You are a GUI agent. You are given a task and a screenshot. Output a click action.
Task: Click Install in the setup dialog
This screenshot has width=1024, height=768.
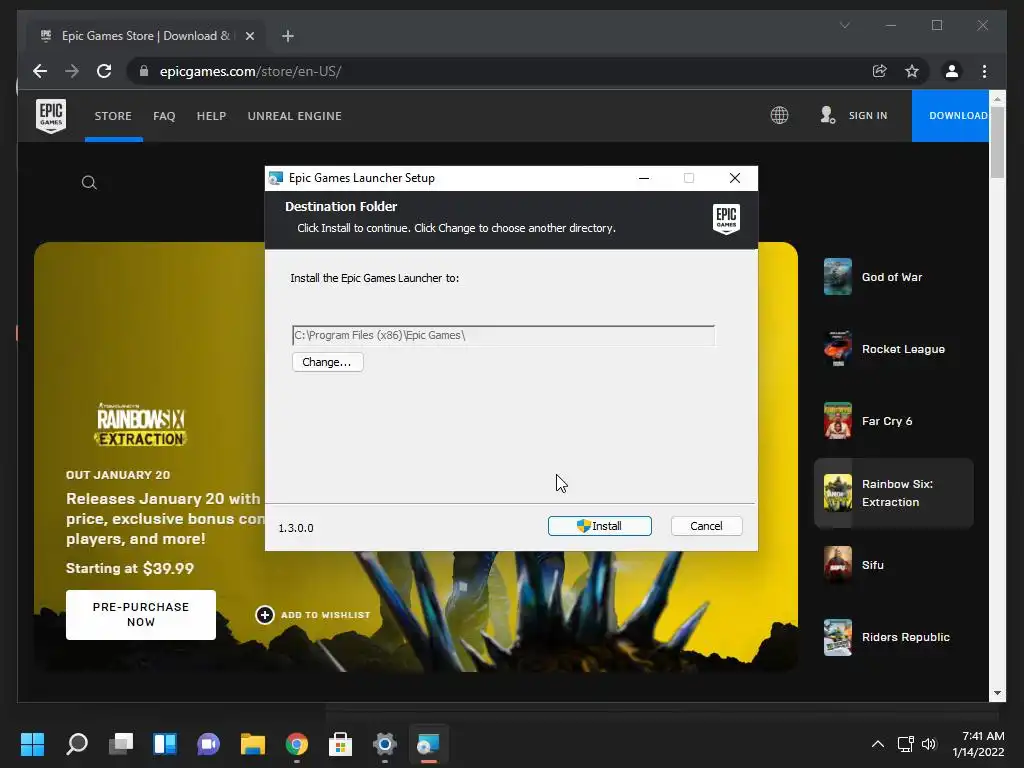tap(600, 526)
